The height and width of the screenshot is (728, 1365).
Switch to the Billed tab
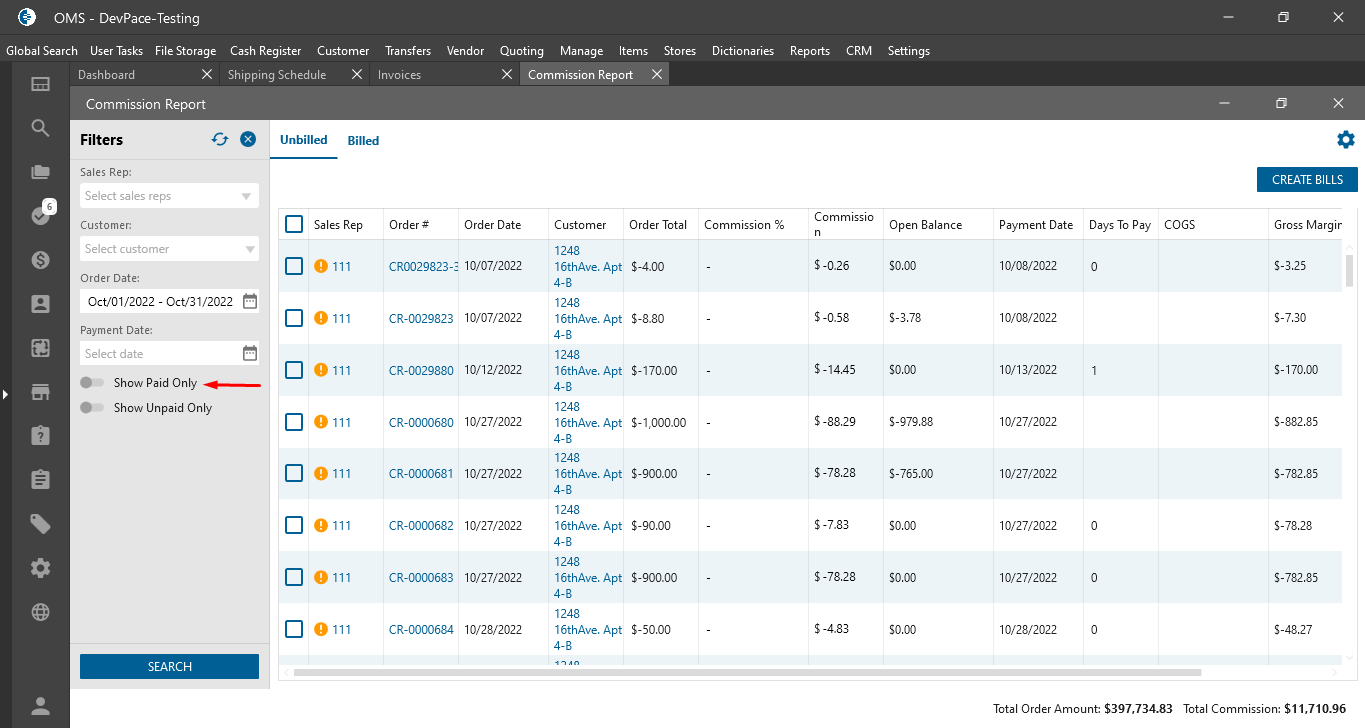(x=363, y=141)
